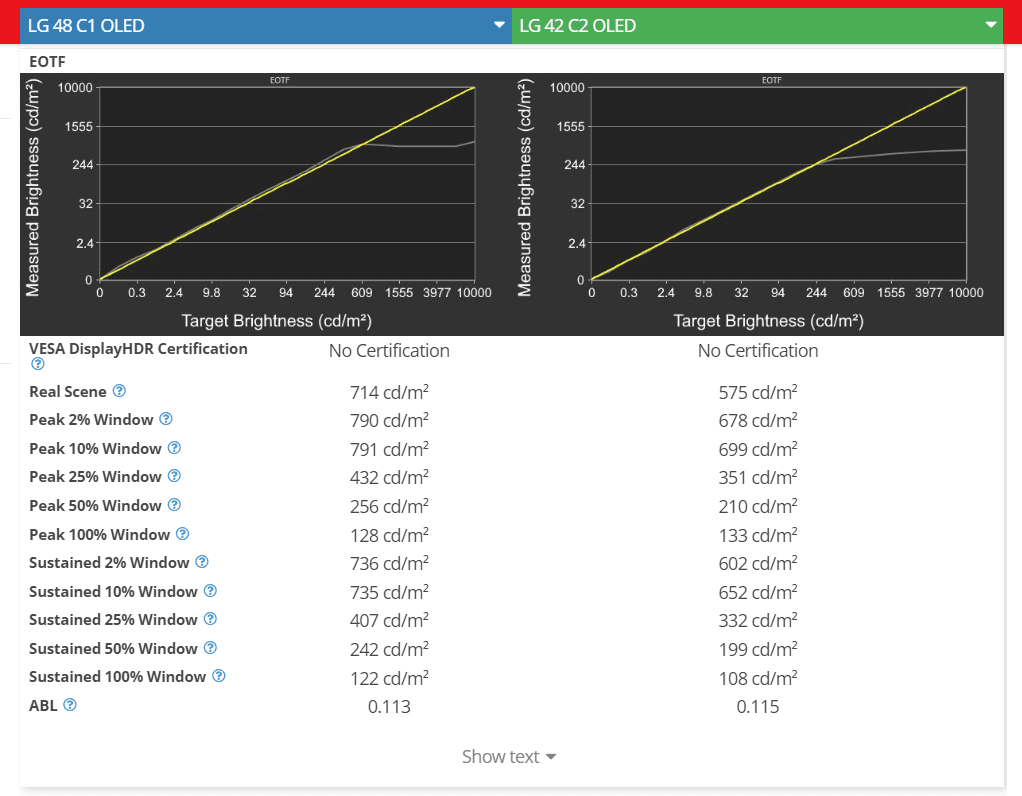Viewport: 1022px width, 796px height.
Task: Click the 714 cd/m² Real Scene value
Action: [389, 392]
